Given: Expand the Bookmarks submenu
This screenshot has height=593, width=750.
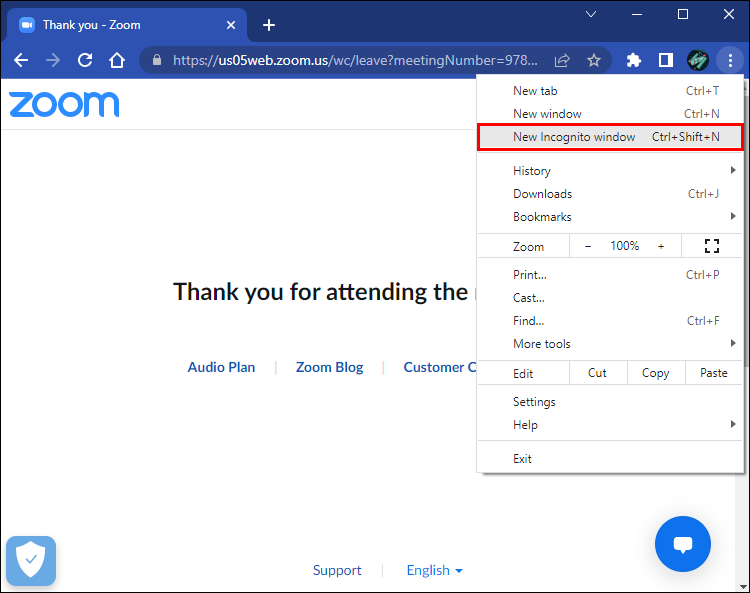Looking at the screenshot, I should (610, 217).
